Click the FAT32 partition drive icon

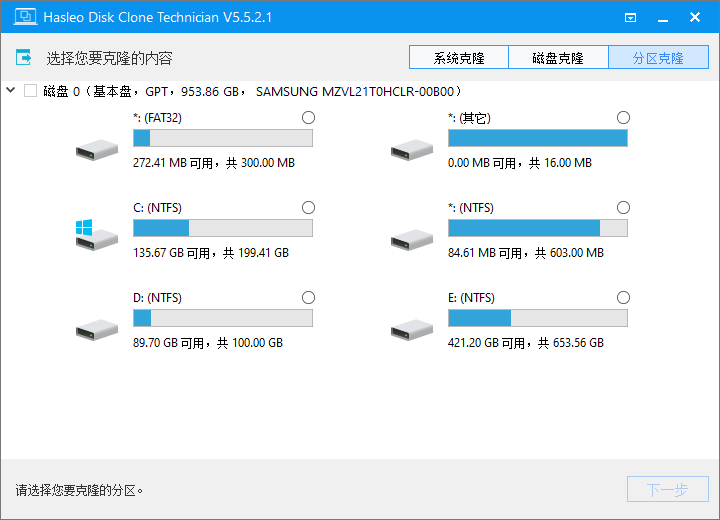point(96,150)
